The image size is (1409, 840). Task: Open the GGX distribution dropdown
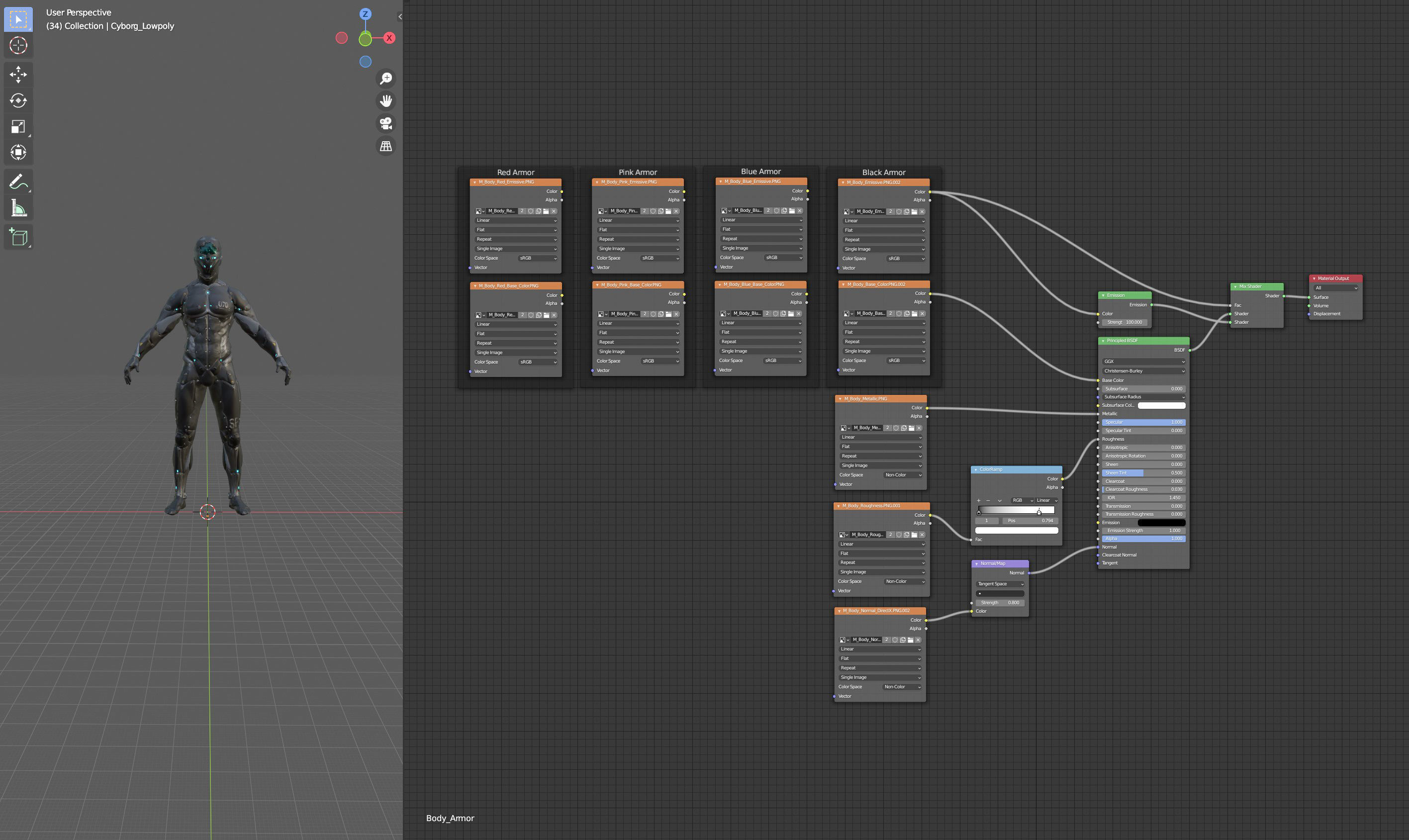[1143, 361]
